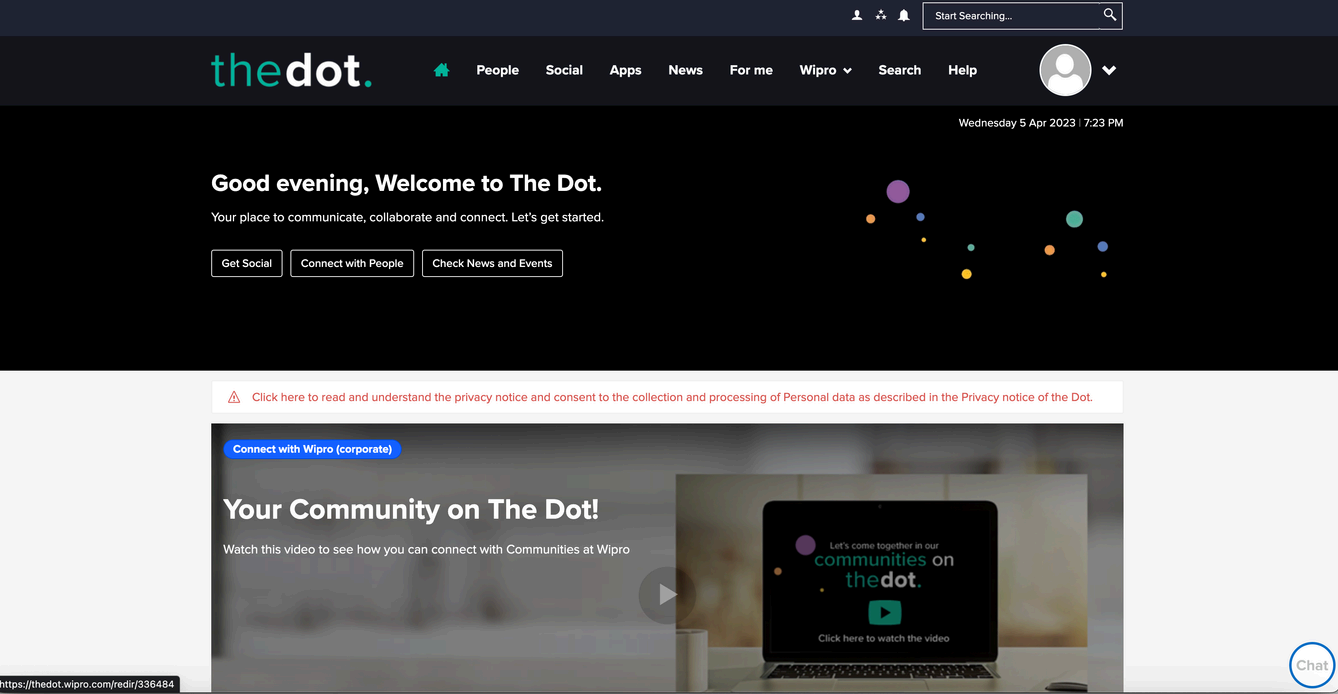
Task: Click the Connect with Wipro (corporate) tag
Action: click(312, 449)
